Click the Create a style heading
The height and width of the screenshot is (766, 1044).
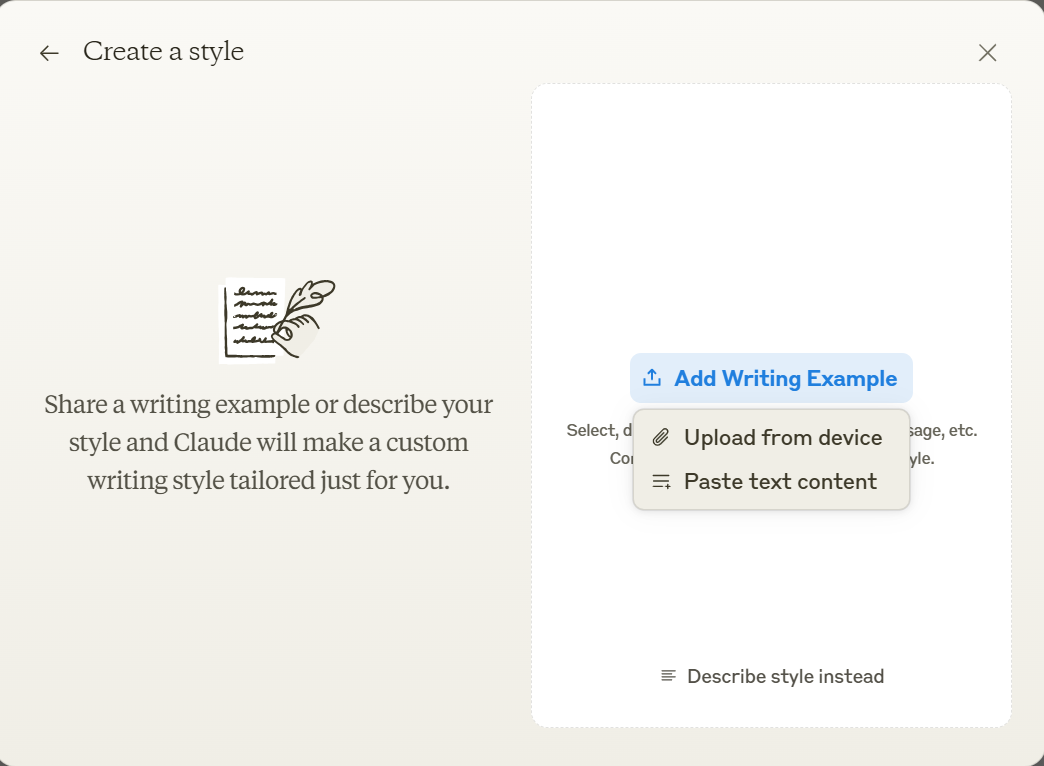pyautogui.click(x=163, y=51)
